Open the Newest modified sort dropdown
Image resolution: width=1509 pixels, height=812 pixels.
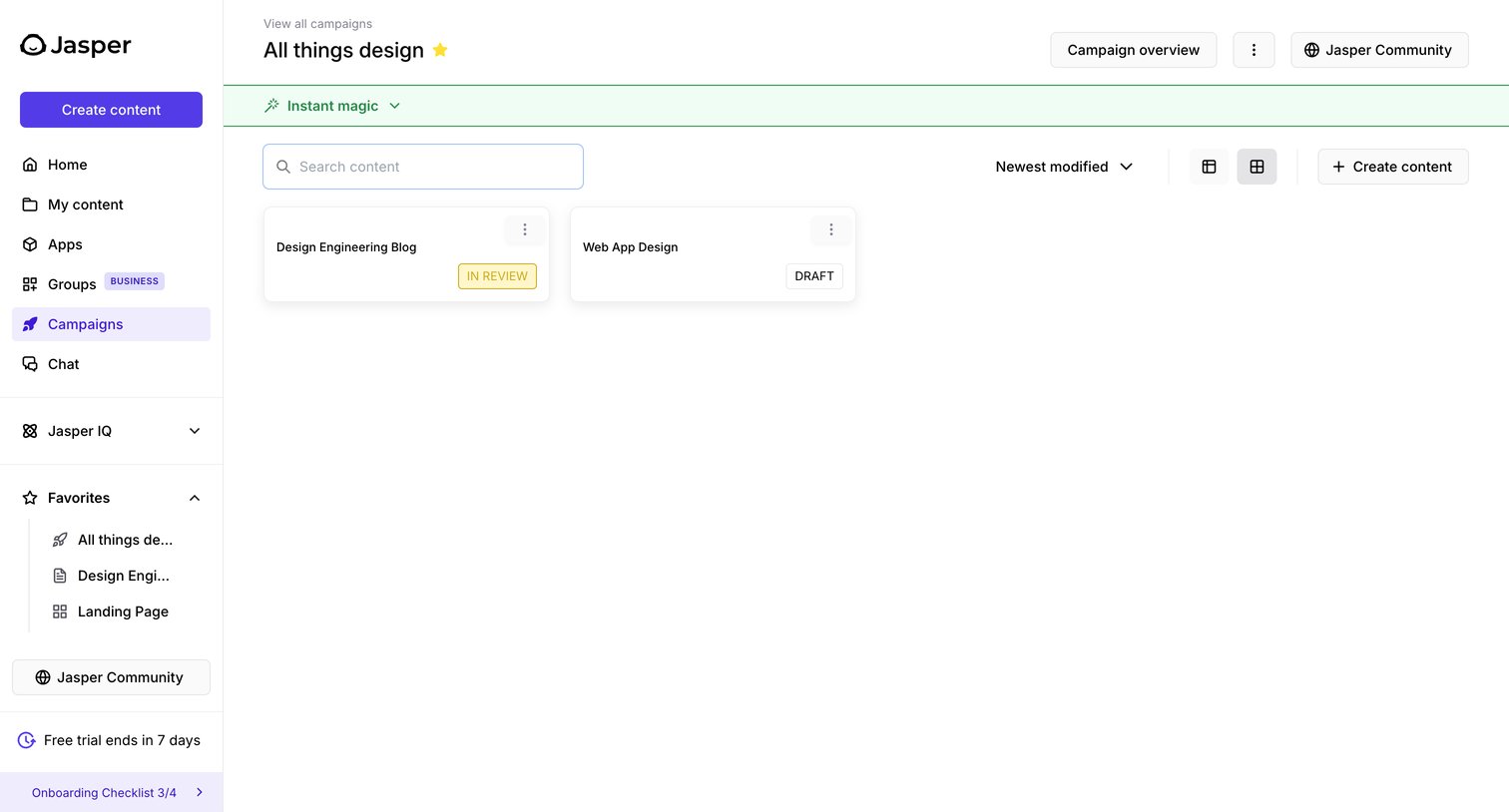click(x=1064, y=167)
